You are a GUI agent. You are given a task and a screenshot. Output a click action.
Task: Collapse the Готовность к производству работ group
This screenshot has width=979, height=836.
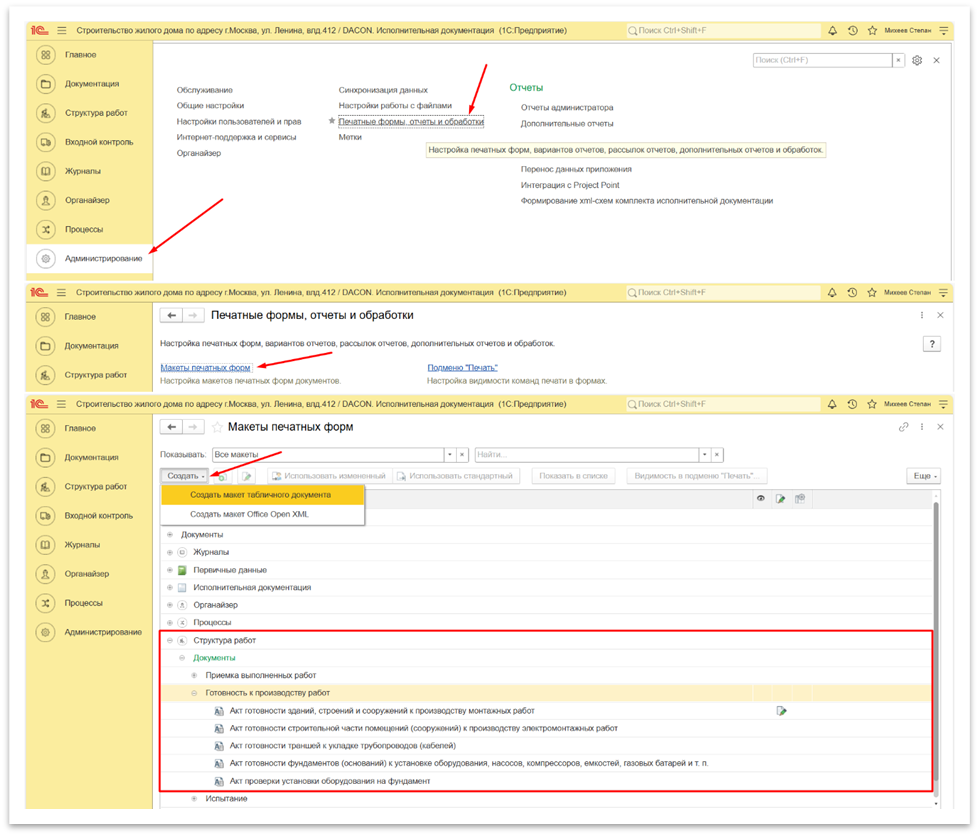[196, 693]
